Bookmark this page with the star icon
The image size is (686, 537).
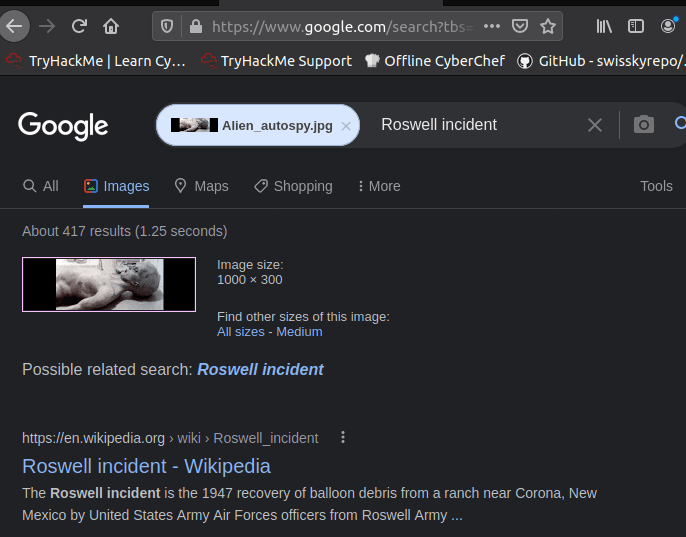(547, 26)
